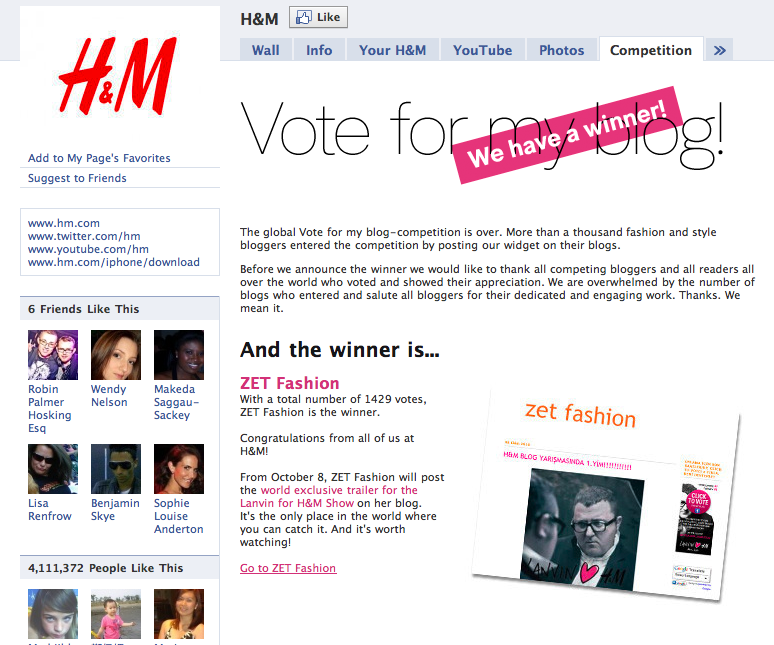Open www.twitter.com/hm link
Viewport: 774px width, 645px height.
coord(84,236)
